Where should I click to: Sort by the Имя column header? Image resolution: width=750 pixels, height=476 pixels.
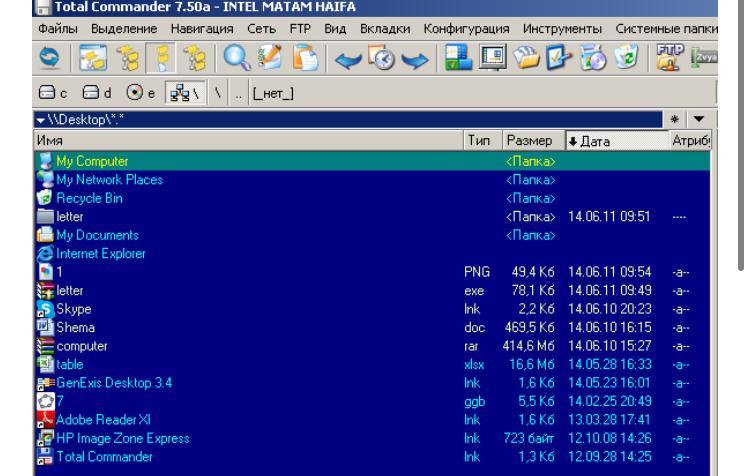248,141
